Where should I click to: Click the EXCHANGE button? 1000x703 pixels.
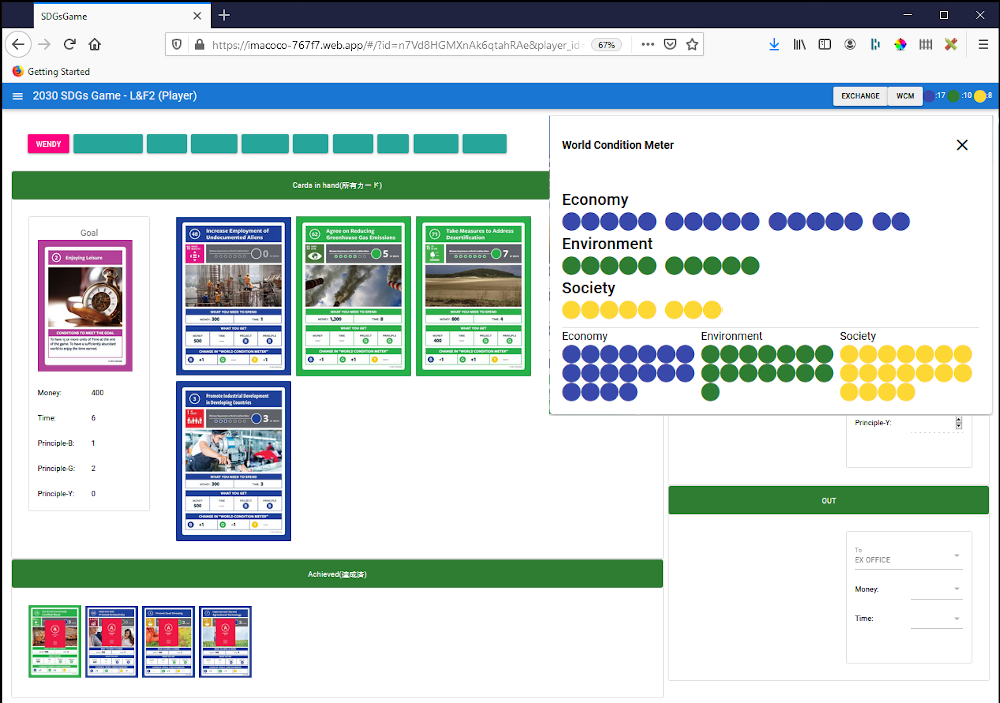click(860, 96)
